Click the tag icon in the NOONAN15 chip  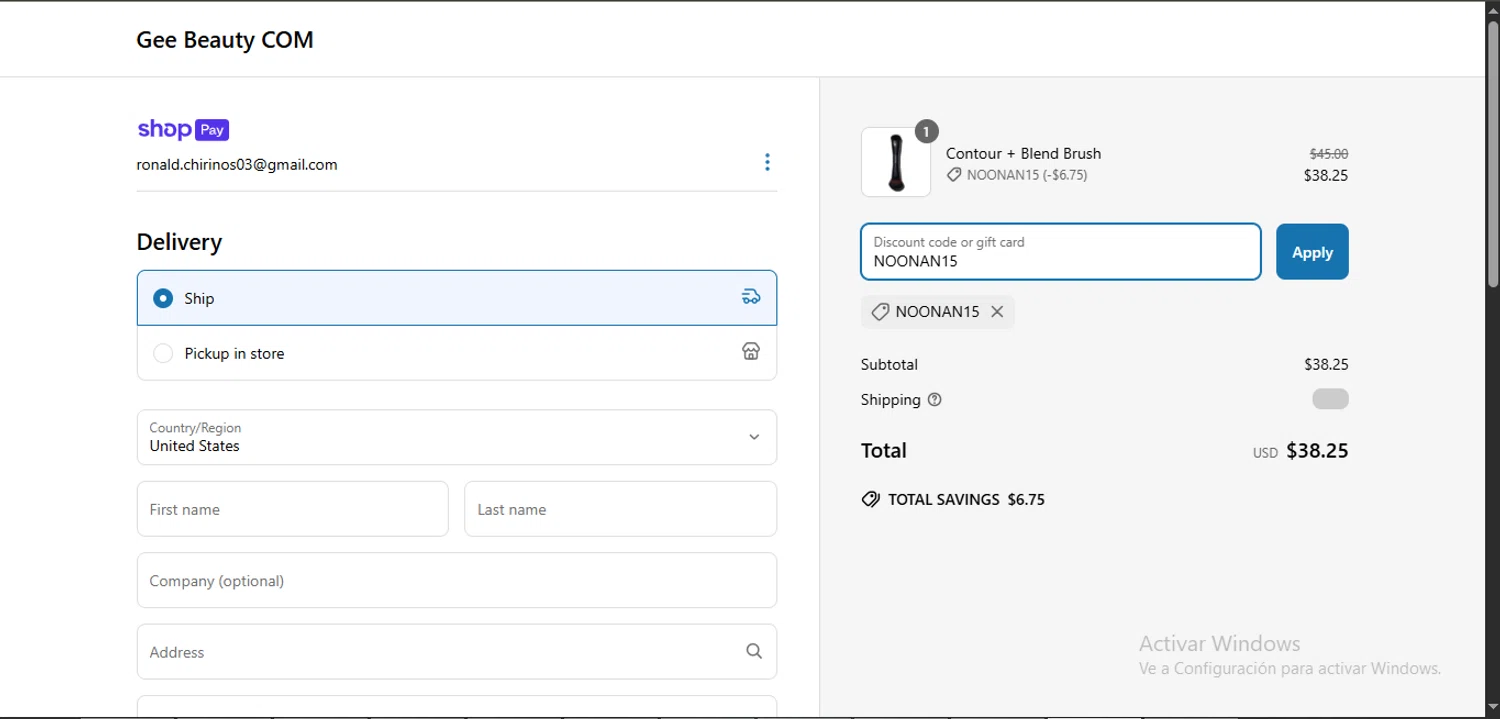pyautogui.click(x=880, y=312)
